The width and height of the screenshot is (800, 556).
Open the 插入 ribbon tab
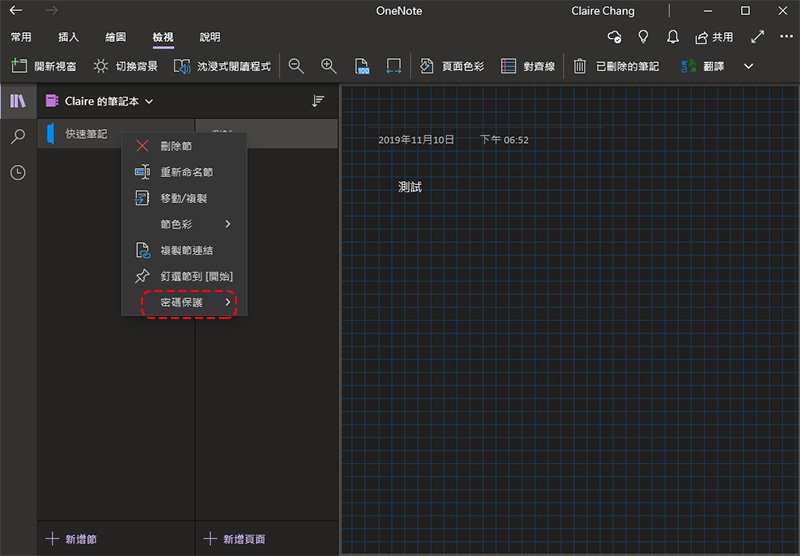68,37
